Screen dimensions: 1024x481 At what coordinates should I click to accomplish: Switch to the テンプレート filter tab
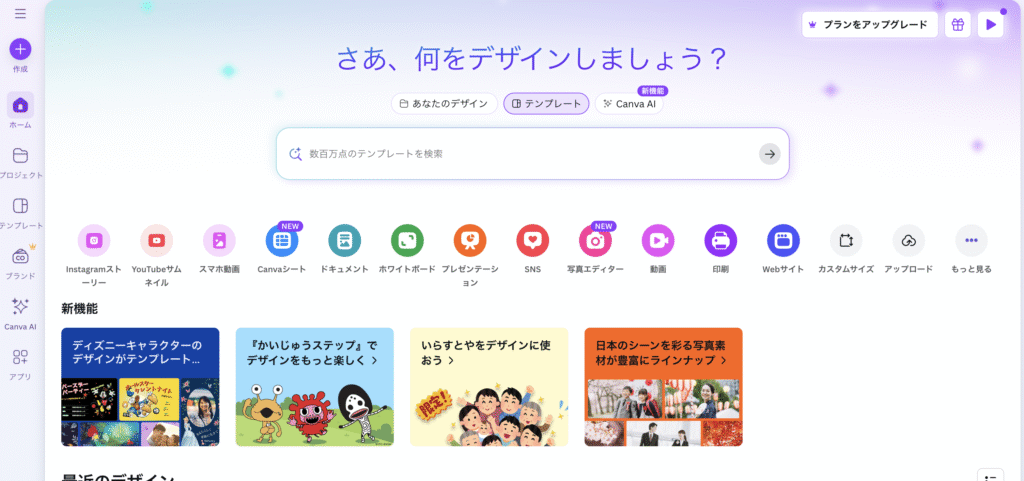coord(547,104)
